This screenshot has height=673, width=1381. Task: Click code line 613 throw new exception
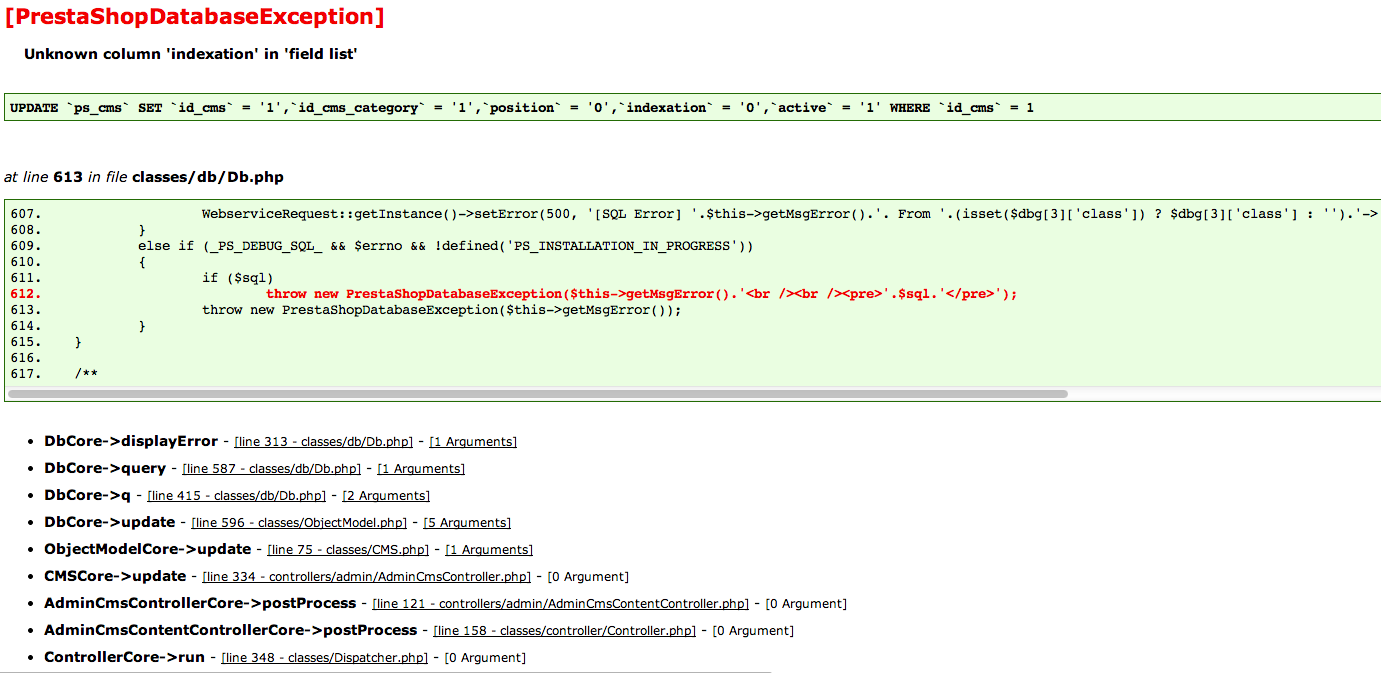pyautogui.click(x=441, y=310)
